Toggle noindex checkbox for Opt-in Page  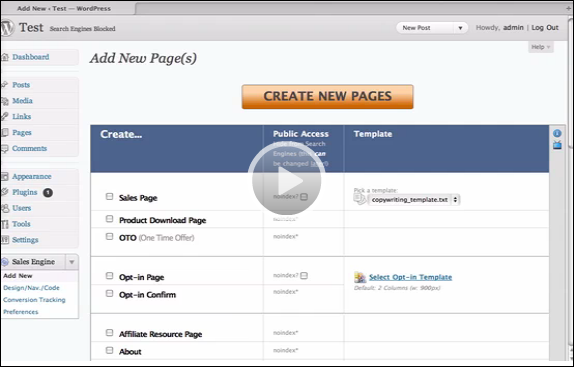click(x=304, y=276)
